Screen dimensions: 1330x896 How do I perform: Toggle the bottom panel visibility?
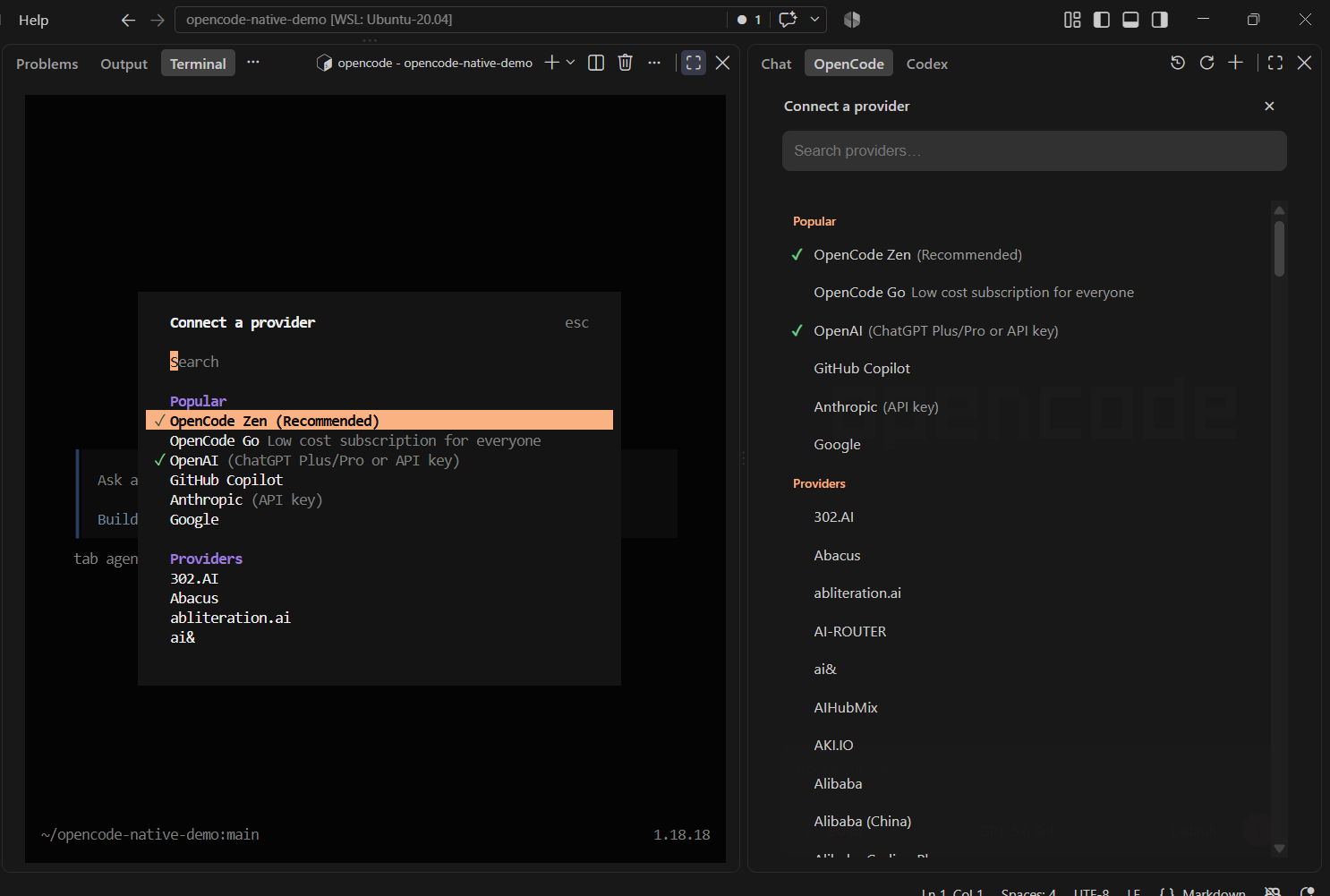1130,20
